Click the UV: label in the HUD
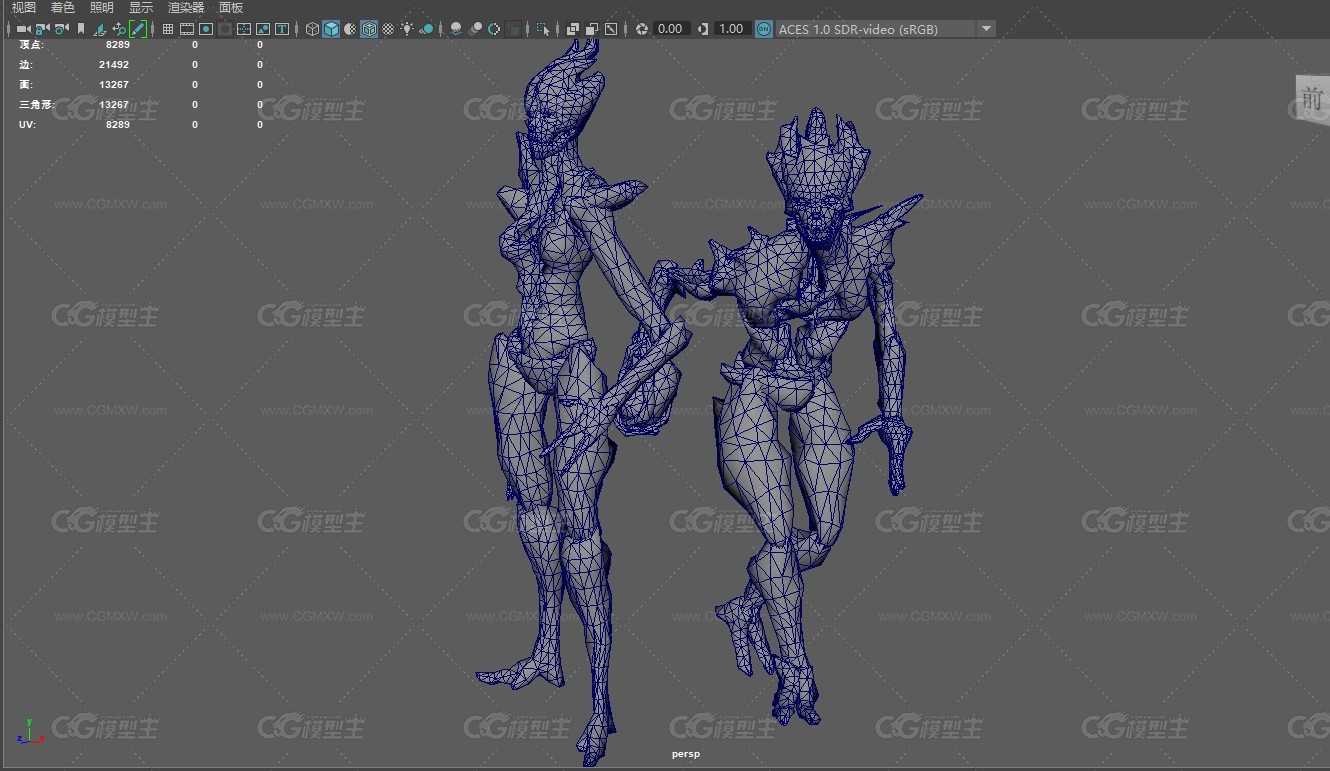The image size is (1330, 771). point(26,124)
